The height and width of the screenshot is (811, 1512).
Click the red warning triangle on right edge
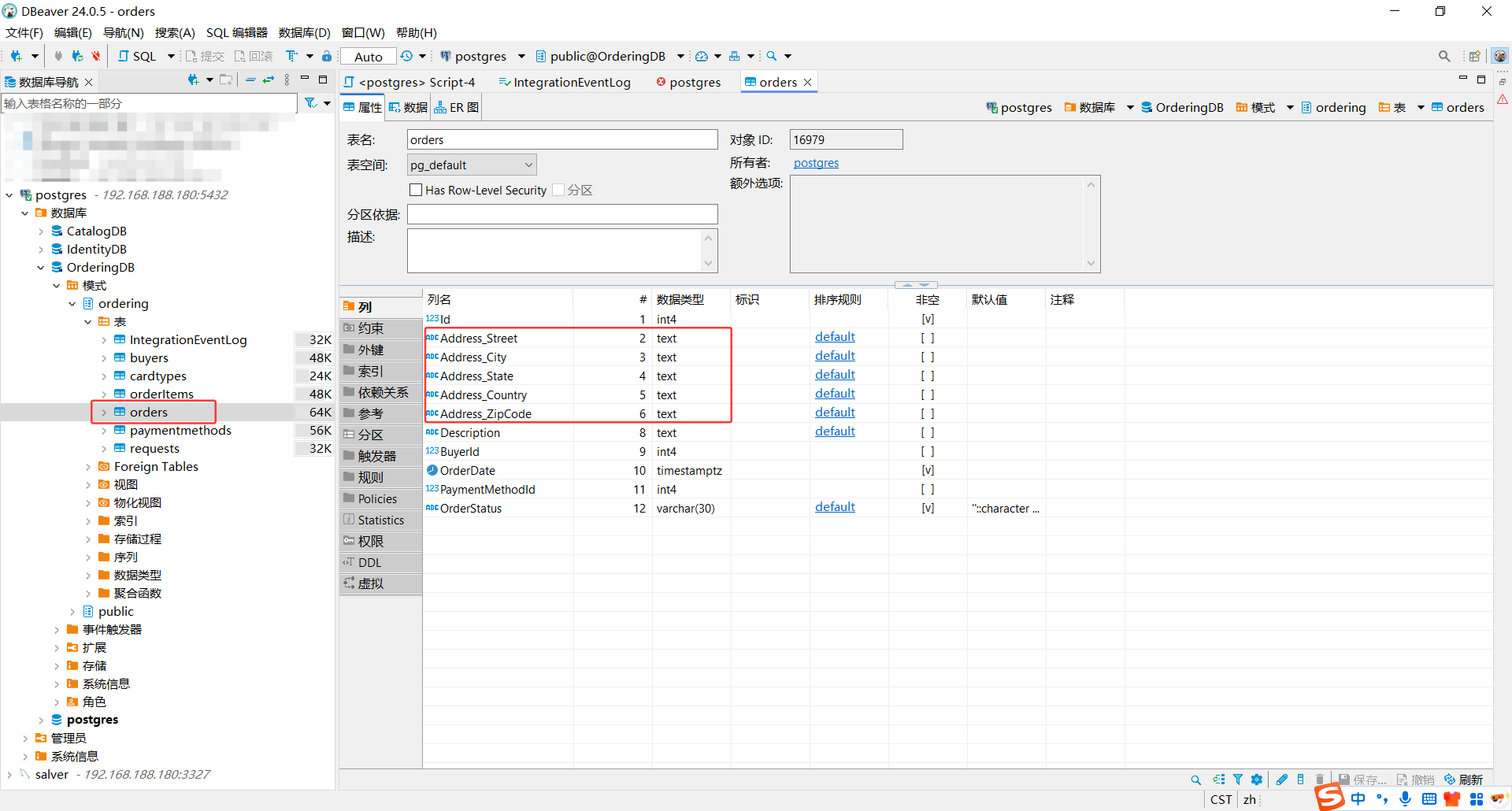tap(1503, 99)
